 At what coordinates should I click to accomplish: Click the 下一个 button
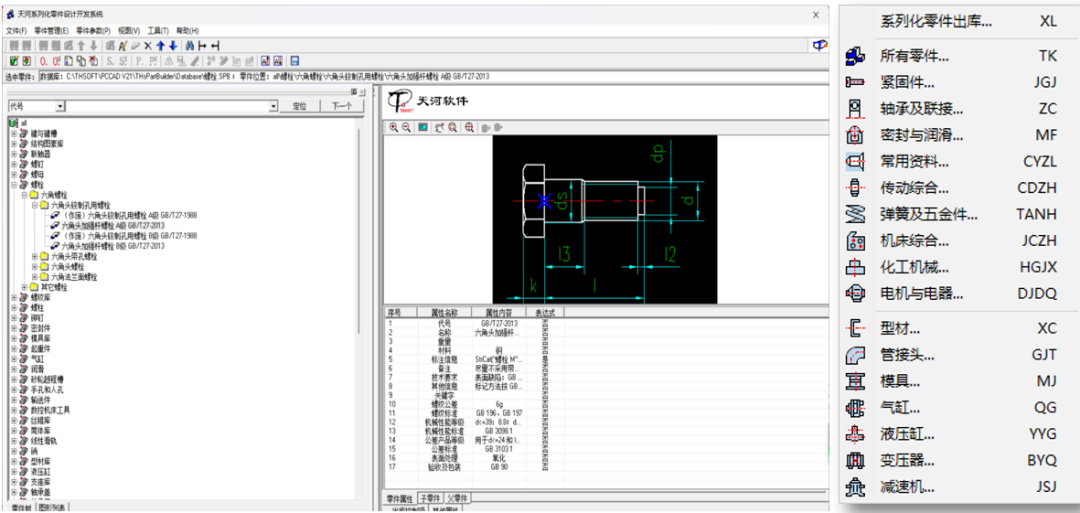[x=342, y=106]
